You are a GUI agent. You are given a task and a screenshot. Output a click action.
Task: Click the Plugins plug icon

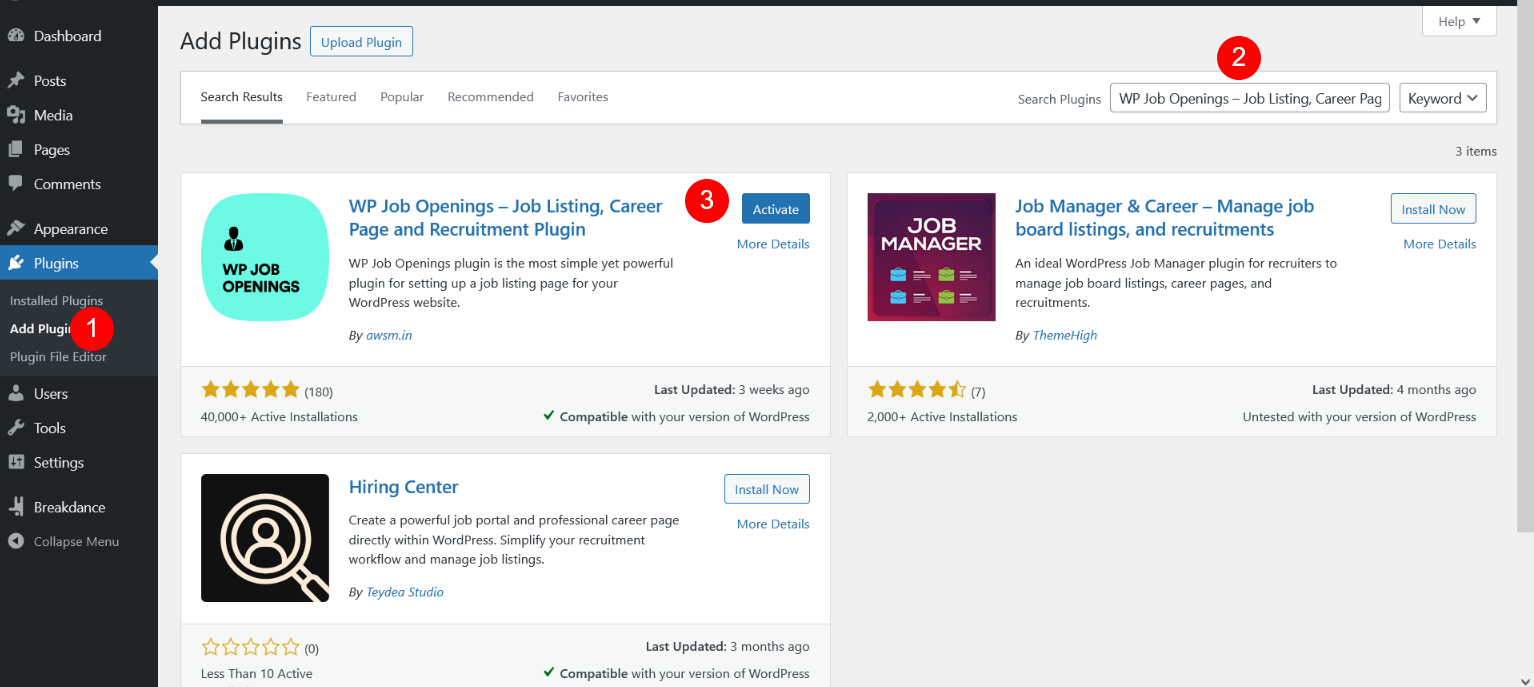pyautogui.click(x=16, y=264)
